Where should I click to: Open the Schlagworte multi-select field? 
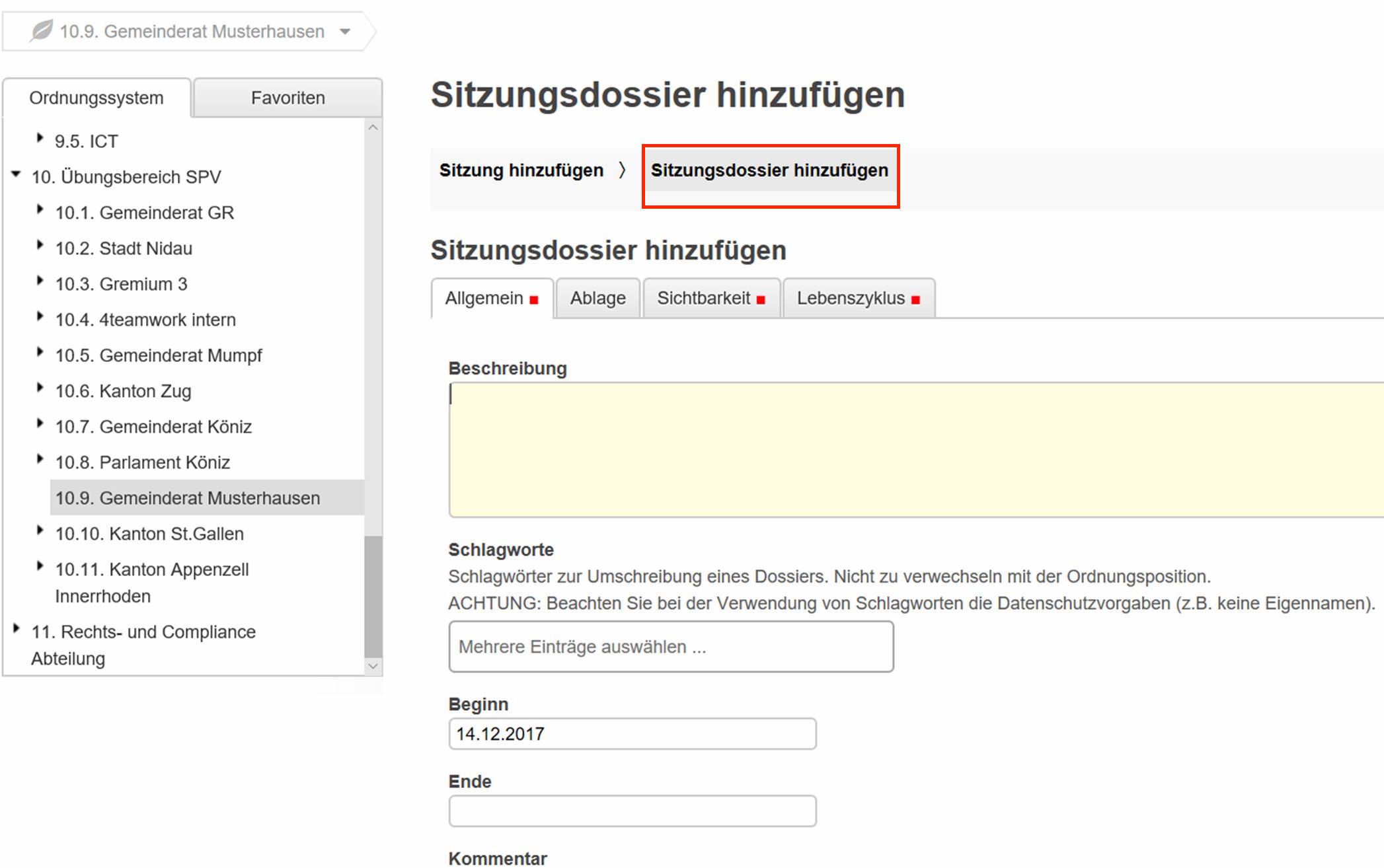[671, 647]
